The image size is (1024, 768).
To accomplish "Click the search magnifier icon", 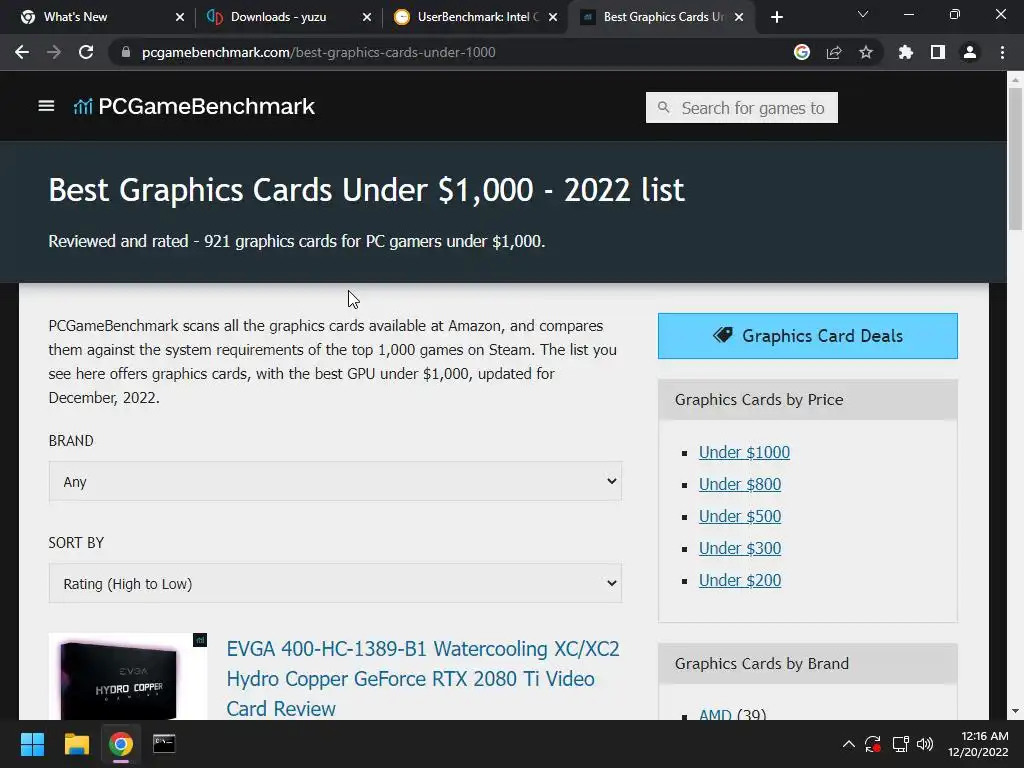I will tap(664, 107).
